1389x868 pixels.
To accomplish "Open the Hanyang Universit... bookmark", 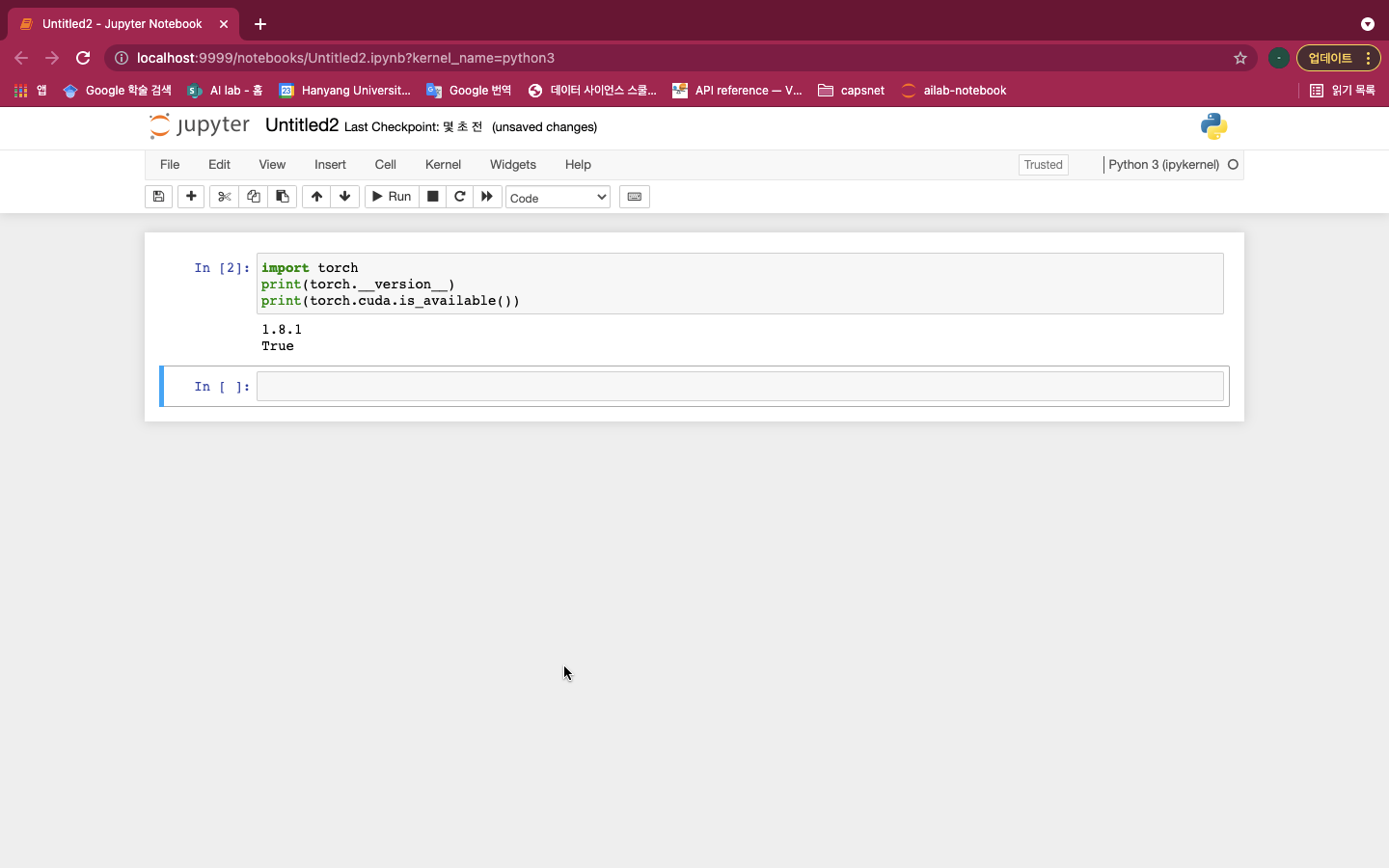I will tap(344, 91).
